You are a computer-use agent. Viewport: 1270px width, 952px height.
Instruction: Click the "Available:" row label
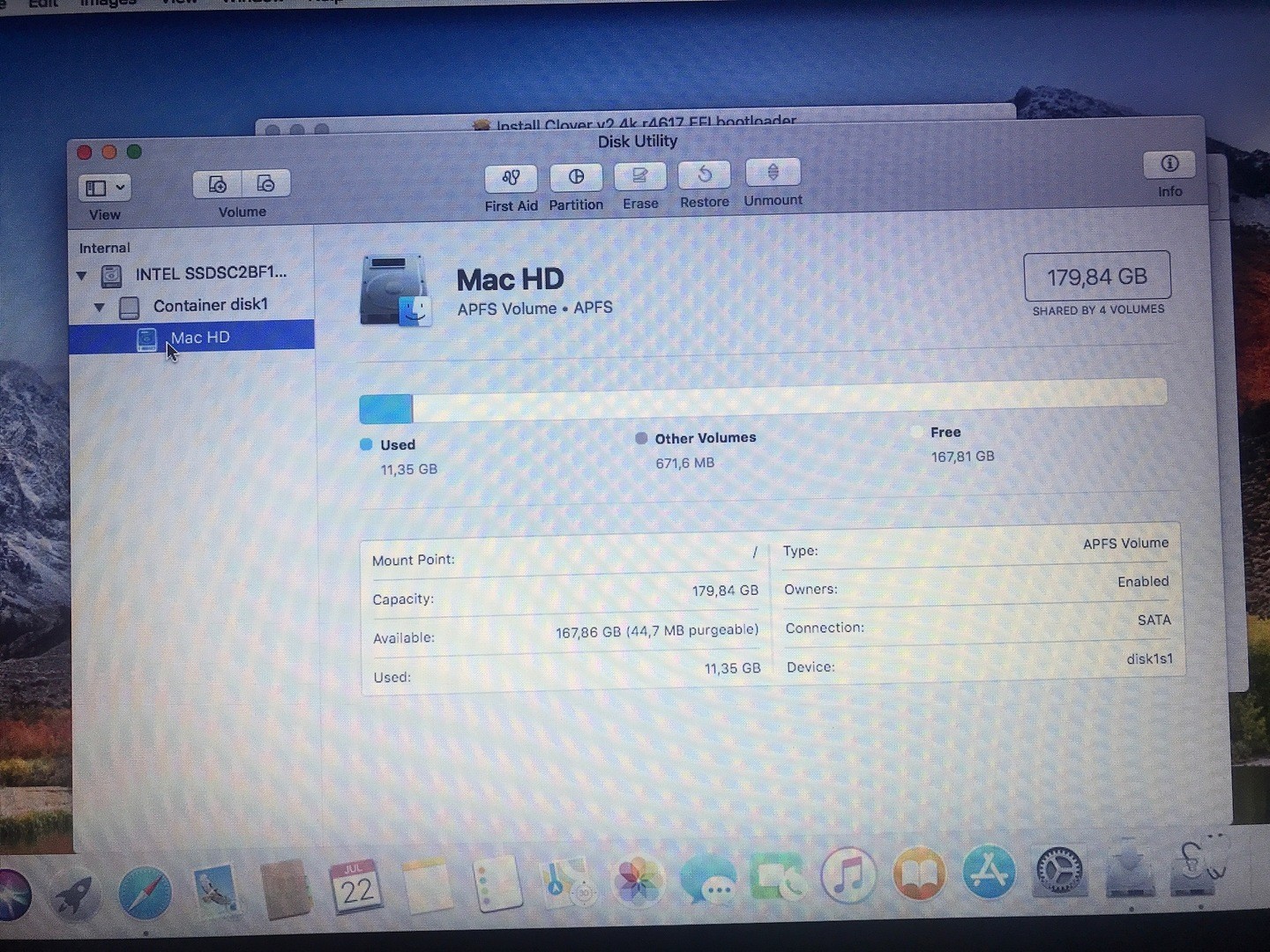pyautogui.click(x=404, y=638)
